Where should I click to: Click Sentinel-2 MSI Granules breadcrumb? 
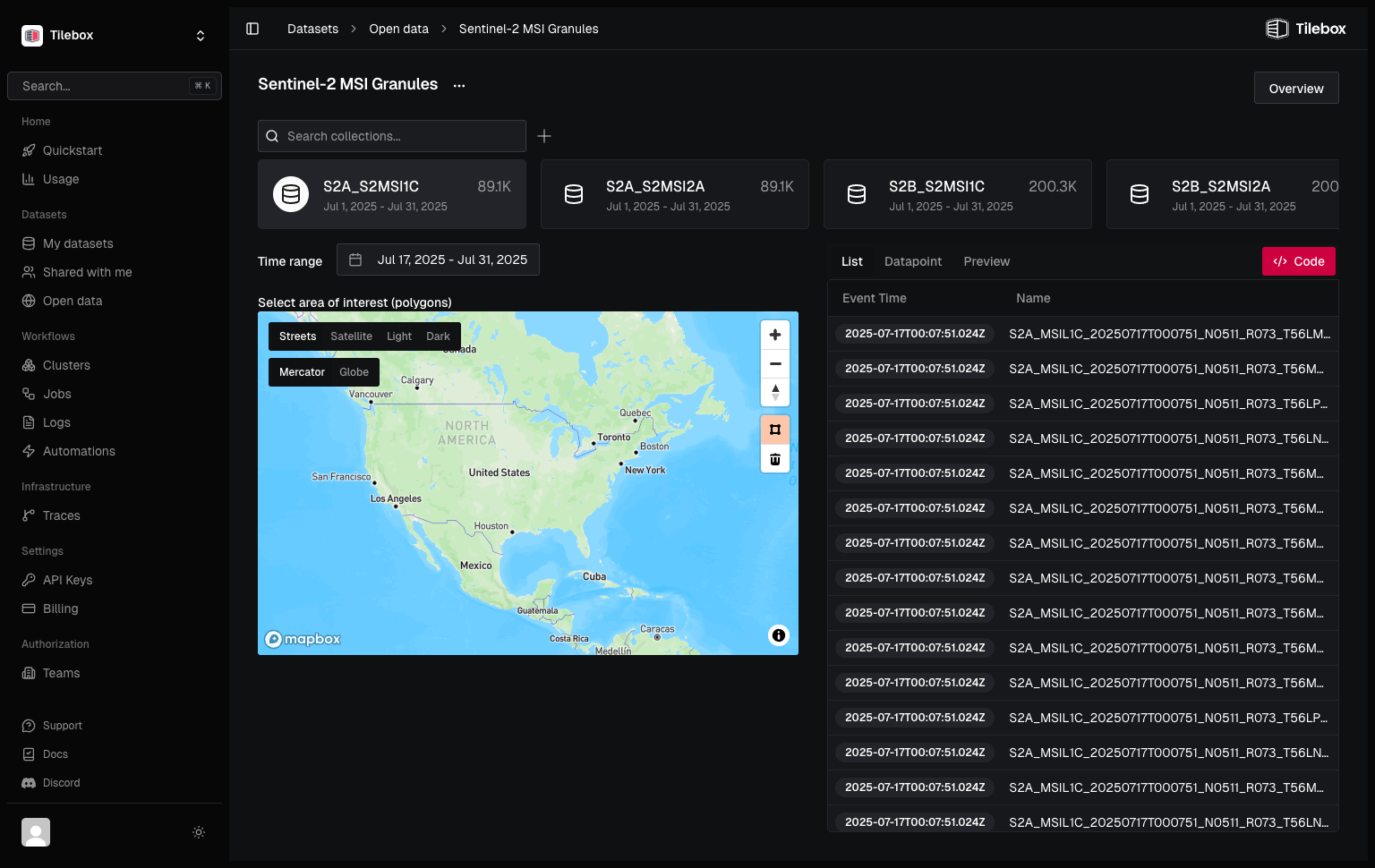(x=528, y=29)
